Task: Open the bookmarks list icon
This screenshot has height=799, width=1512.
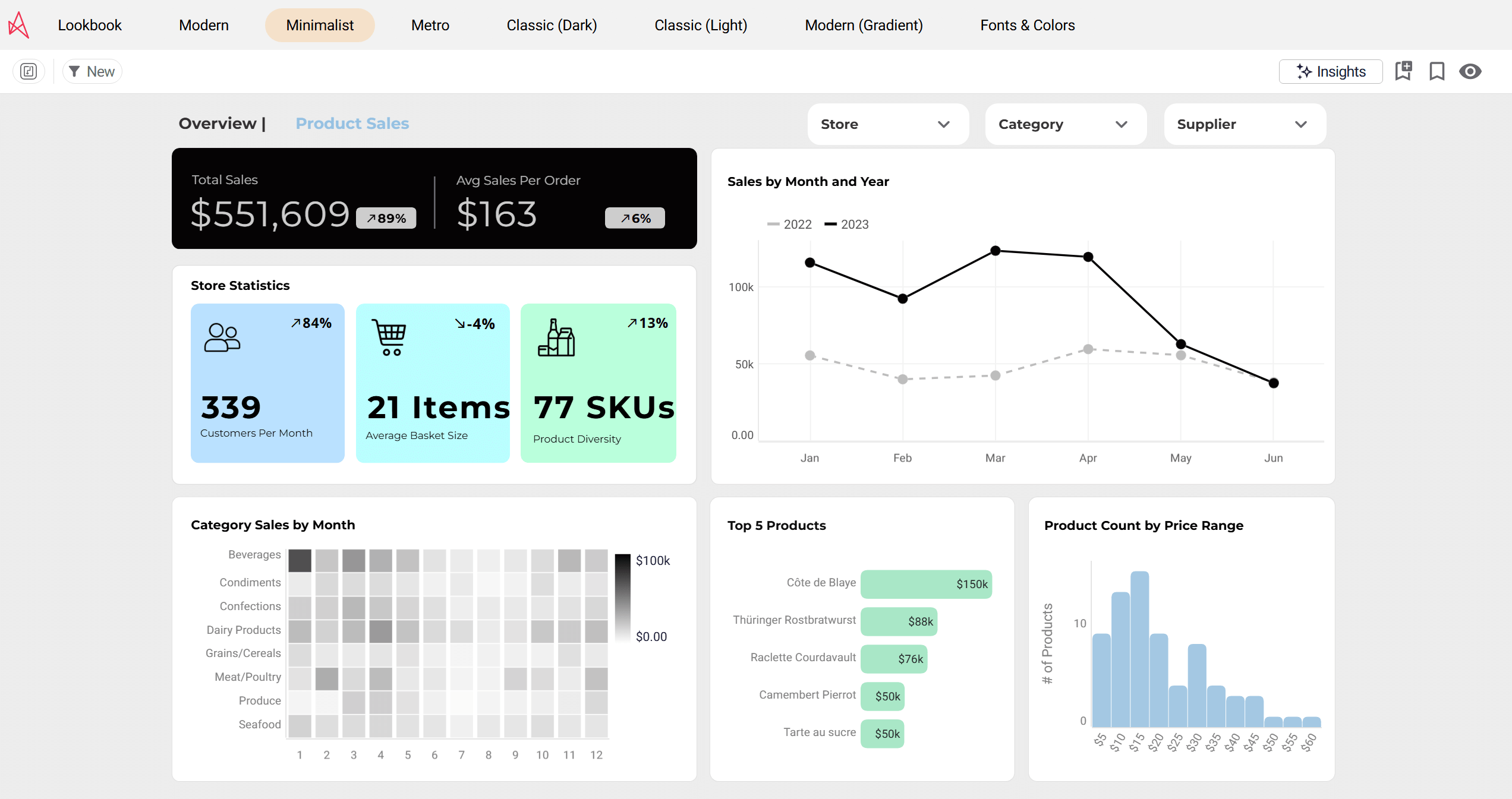Action: click(x=1437, y=71)
